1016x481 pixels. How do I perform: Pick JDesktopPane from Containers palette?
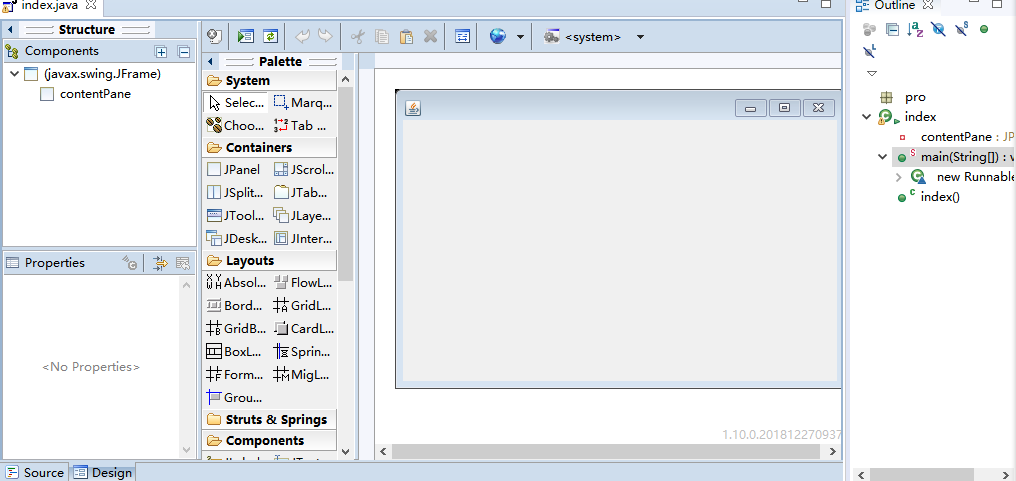[x=236, y=238]
